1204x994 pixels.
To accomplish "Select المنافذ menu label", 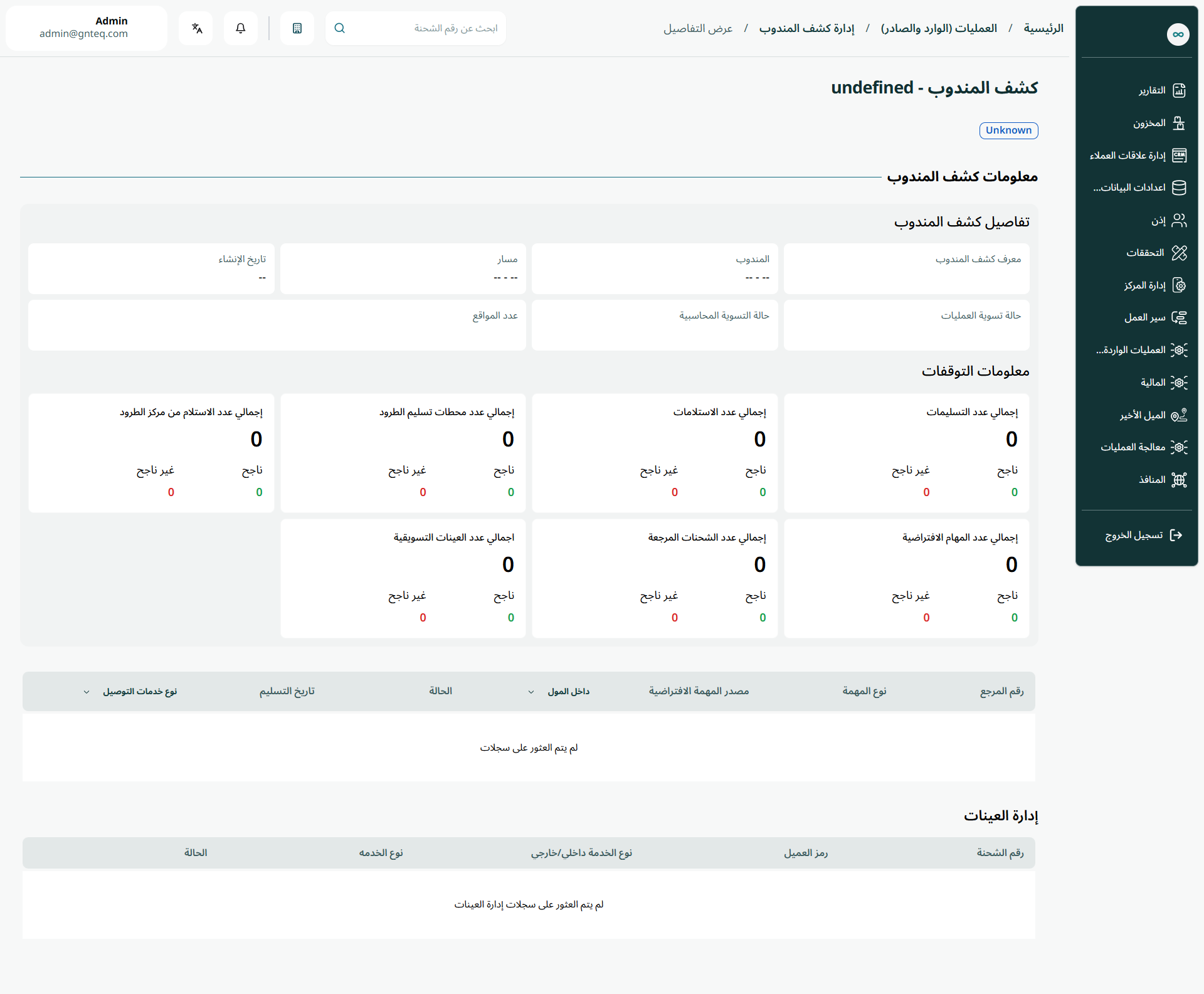I will pyautogui.click(x=1152, y=480).
